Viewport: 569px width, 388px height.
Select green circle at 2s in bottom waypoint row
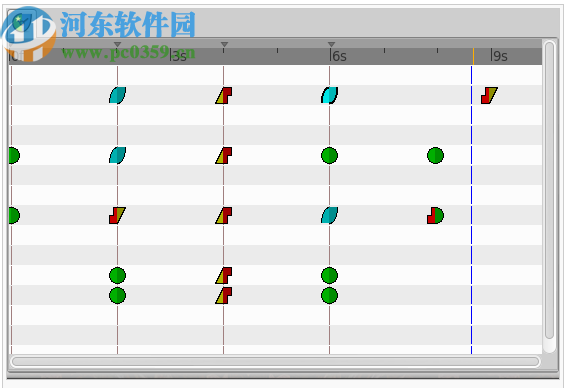118,295
